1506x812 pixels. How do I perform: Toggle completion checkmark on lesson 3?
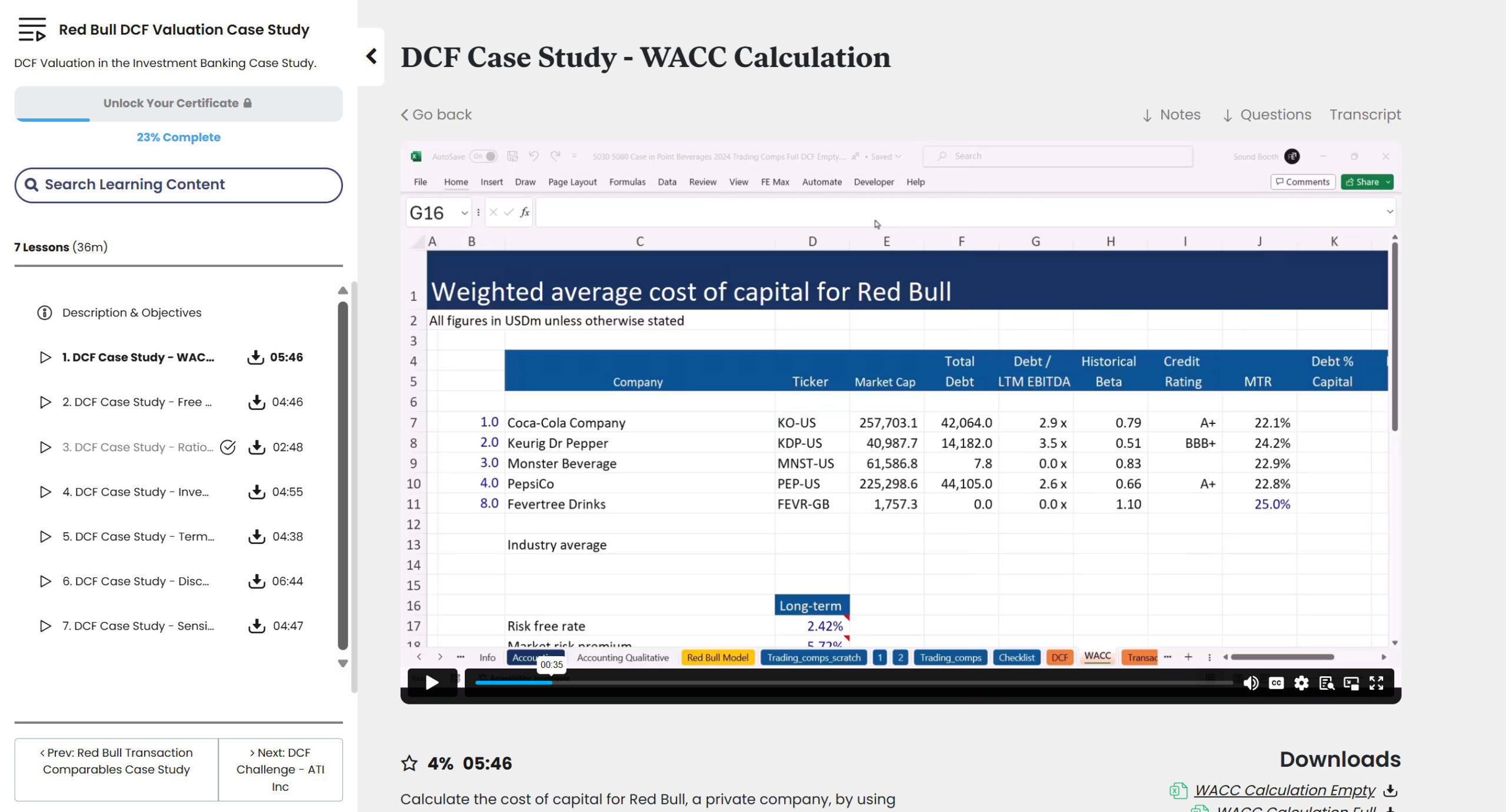(228, 447)
